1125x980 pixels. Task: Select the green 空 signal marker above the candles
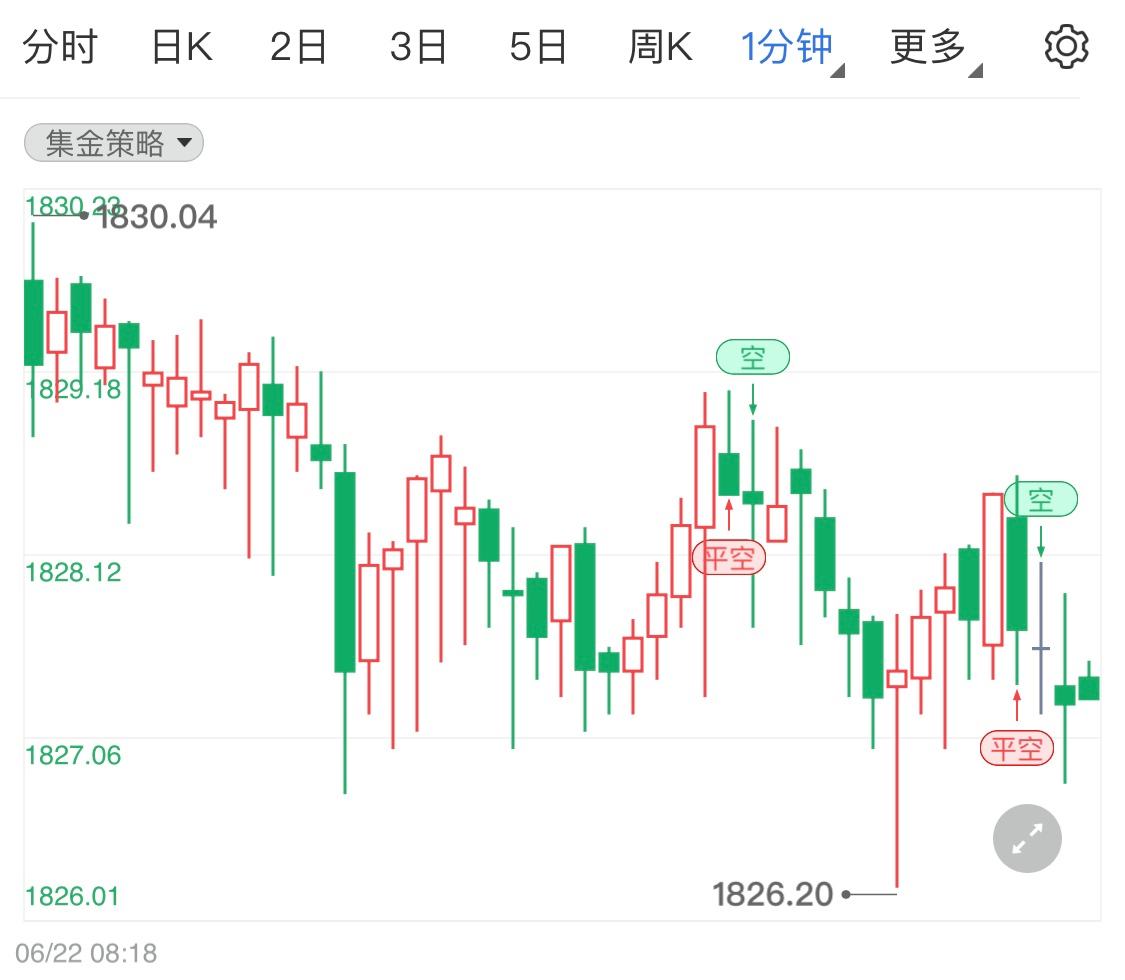click(752, 356)
